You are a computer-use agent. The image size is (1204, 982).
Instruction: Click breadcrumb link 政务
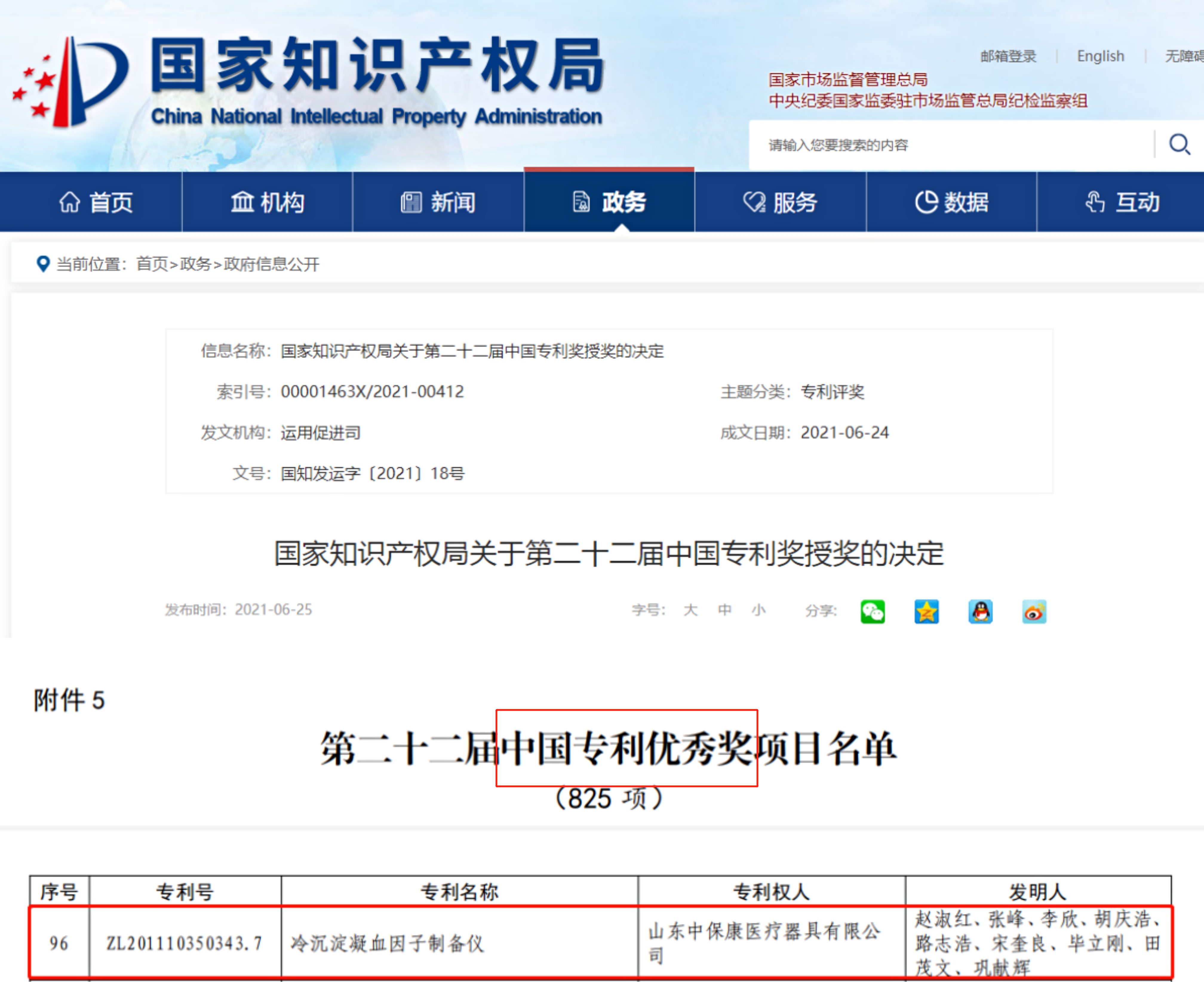[x=195, y=264]
